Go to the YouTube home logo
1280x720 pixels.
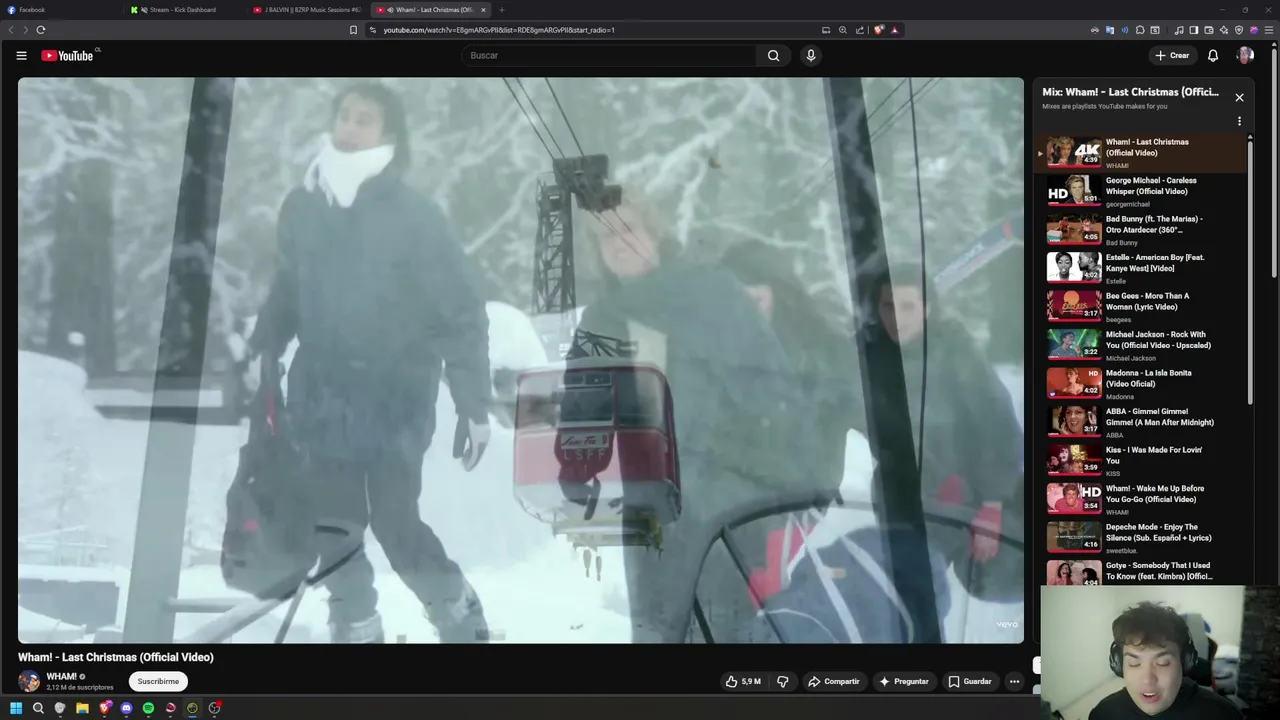[67, 56]
